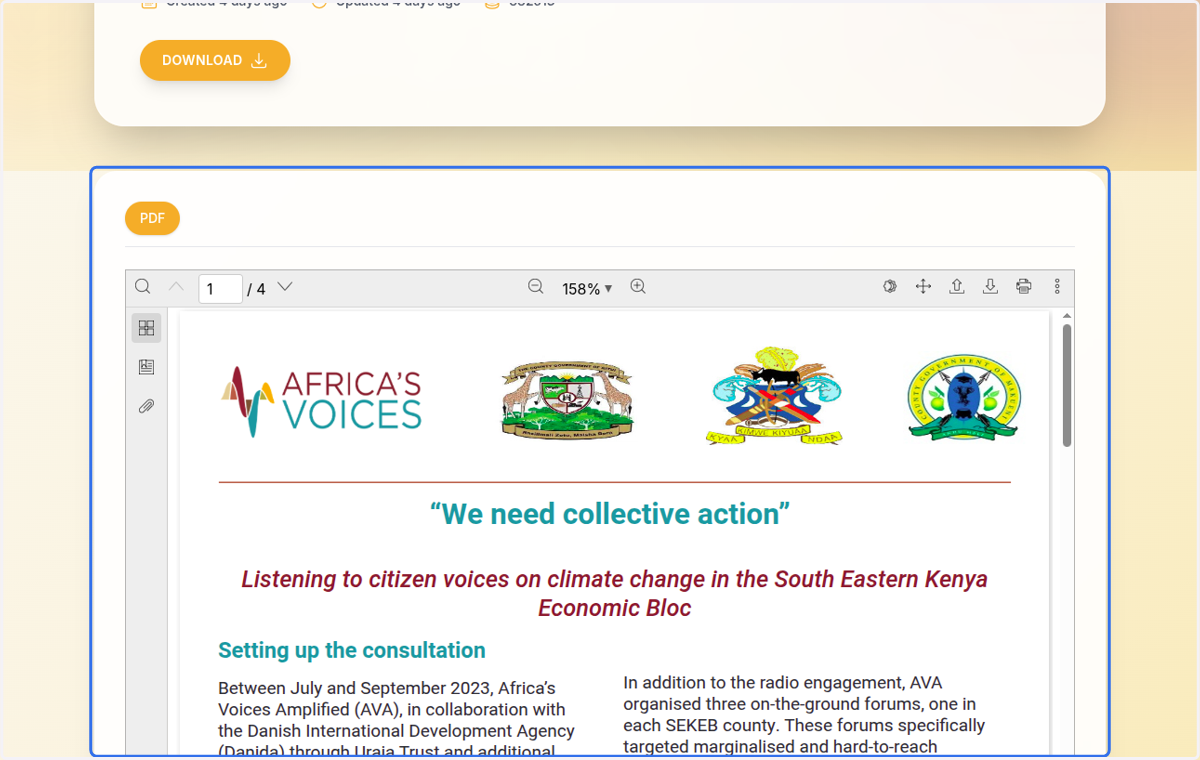The height and width of the screenshot is (760, 1200).
Task: Click the "We need collective action" title
Action: (x=610, y=514)
